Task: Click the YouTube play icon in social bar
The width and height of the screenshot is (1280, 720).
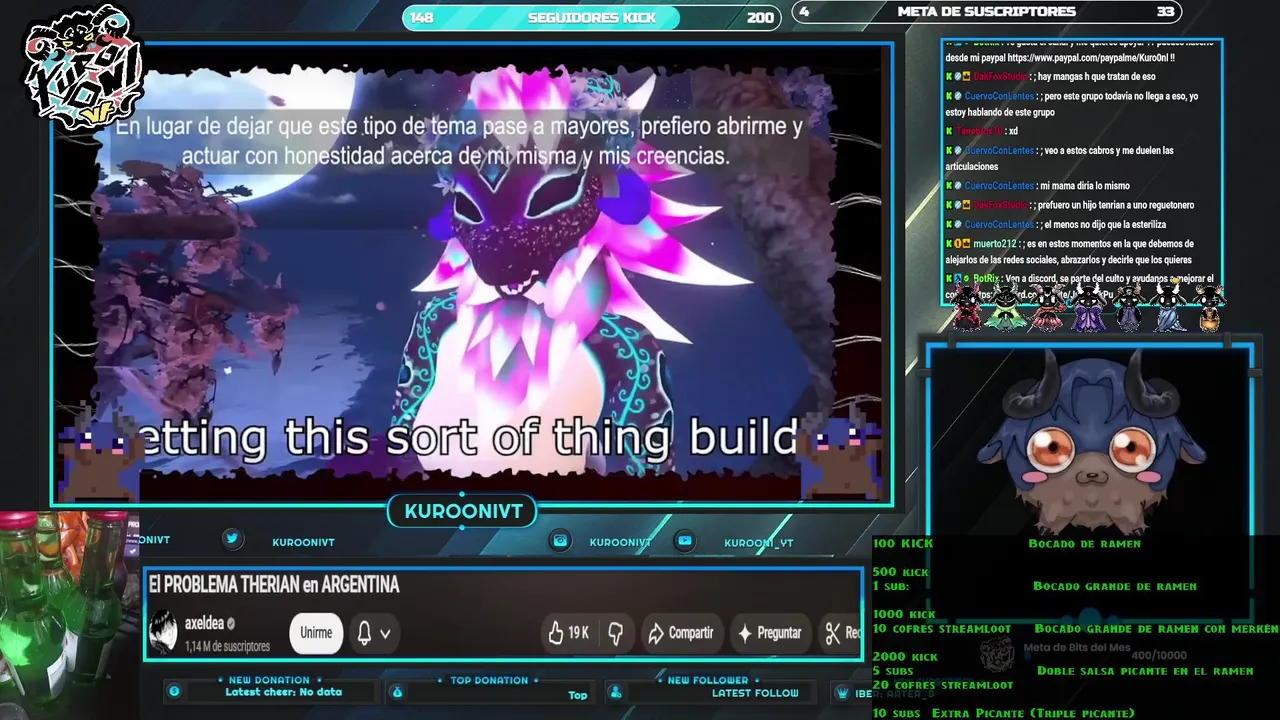Action: click(685, 540)
